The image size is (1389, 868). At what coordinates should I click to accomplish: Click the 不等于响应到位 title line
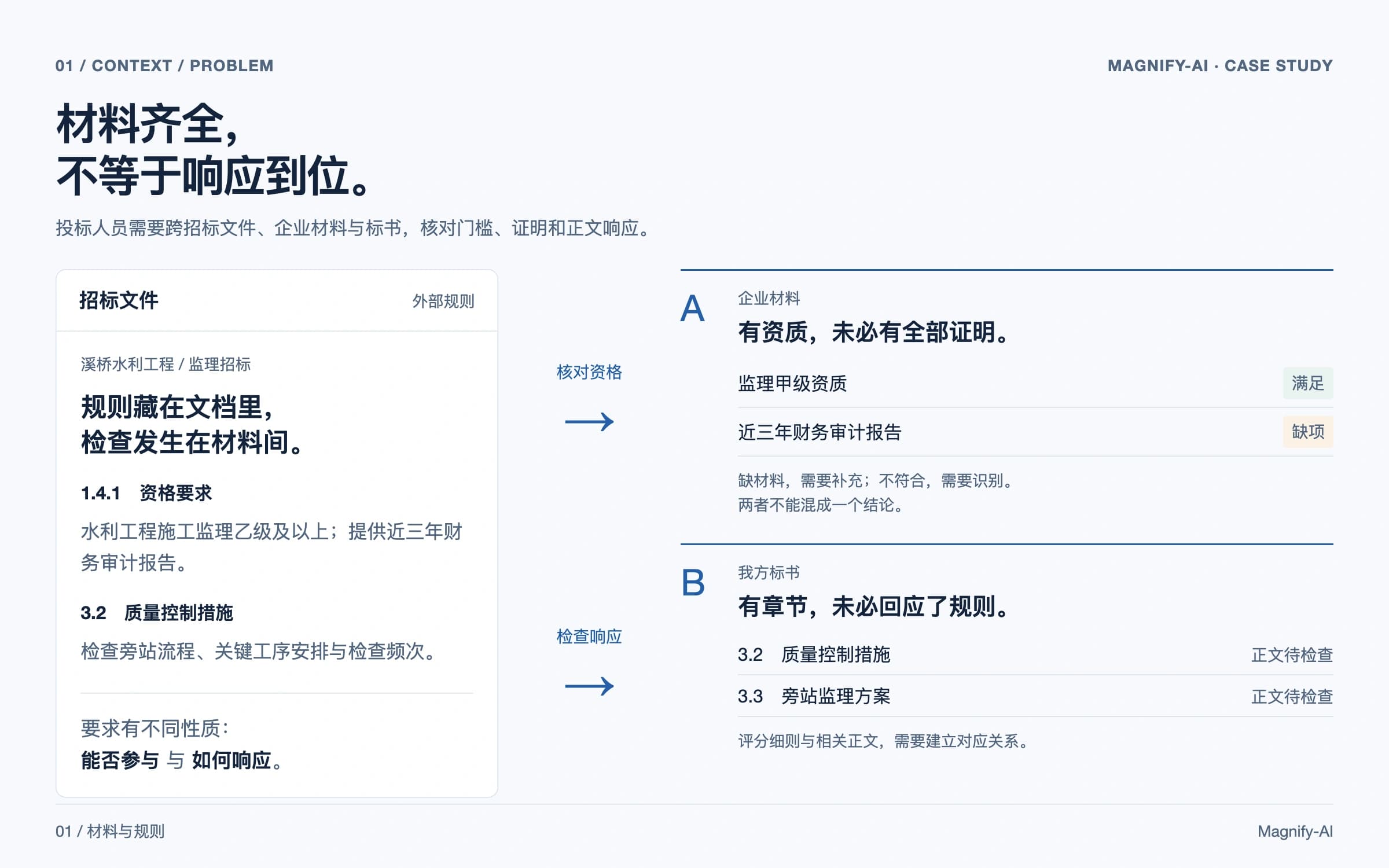(213, 175)
